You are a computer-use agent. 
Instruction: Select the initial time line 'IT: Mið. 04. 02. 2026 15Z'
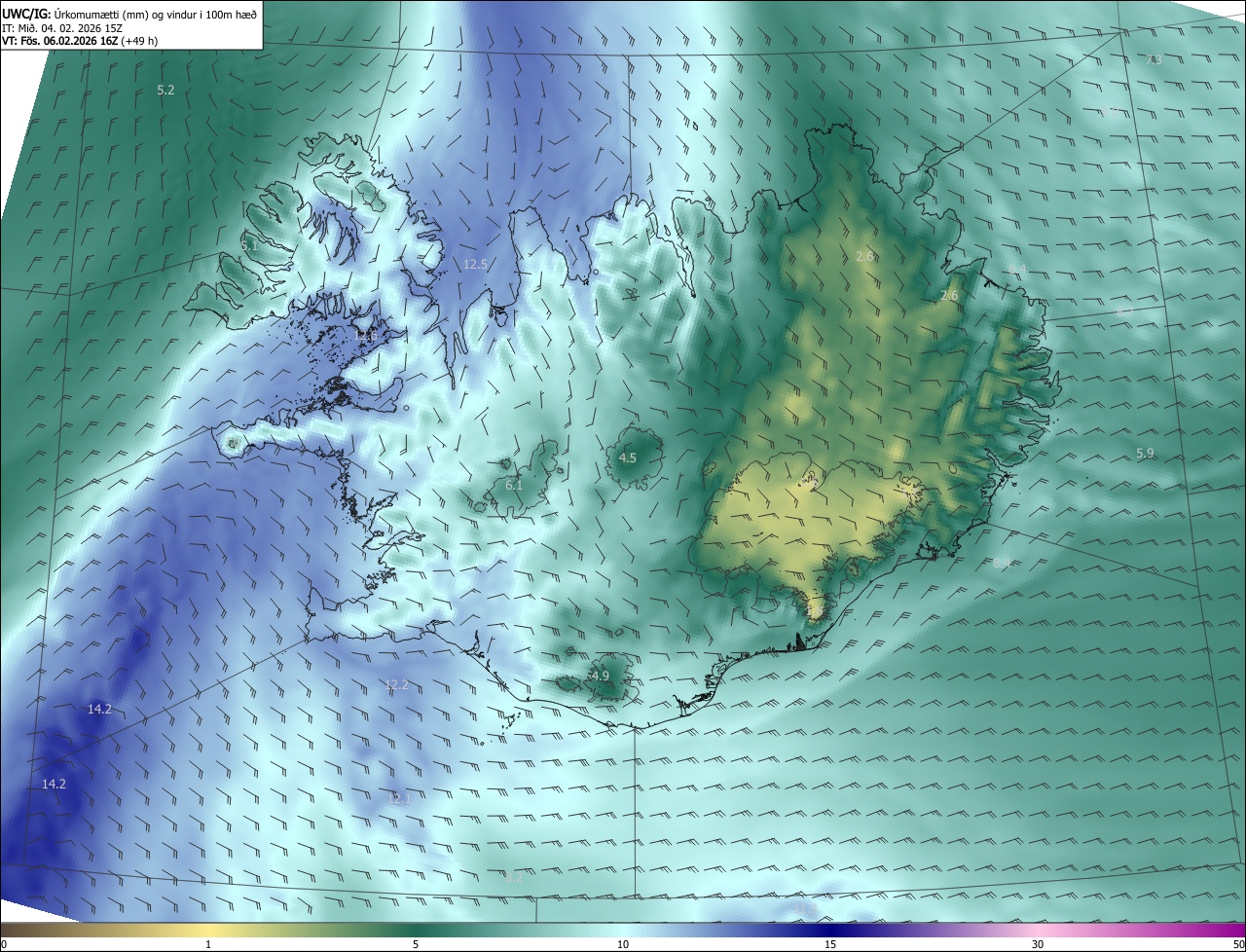coord(62,27)
